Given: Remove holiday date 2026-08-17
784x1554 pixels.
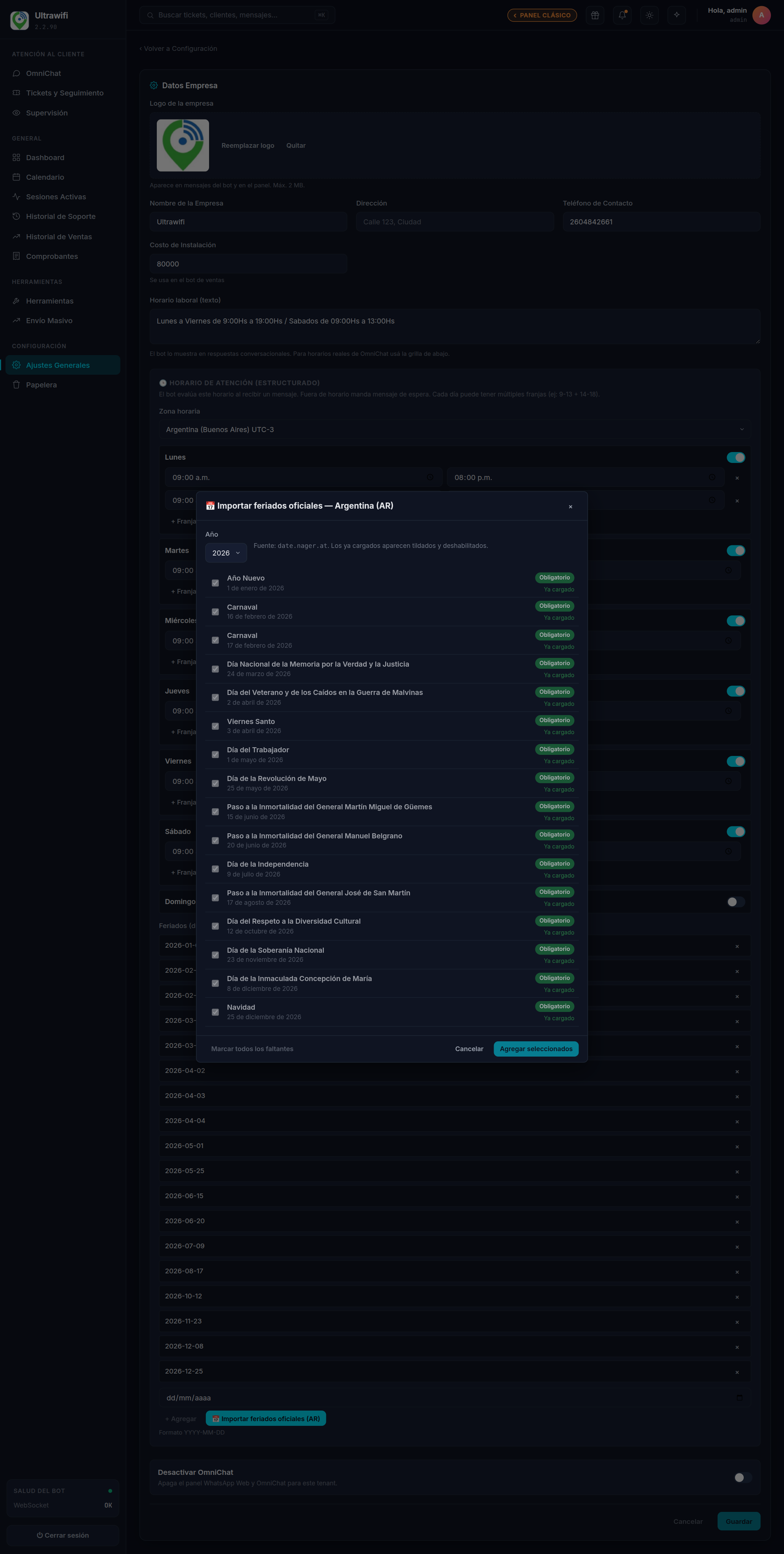Looking at the screenshot, I should point(737,1272).
